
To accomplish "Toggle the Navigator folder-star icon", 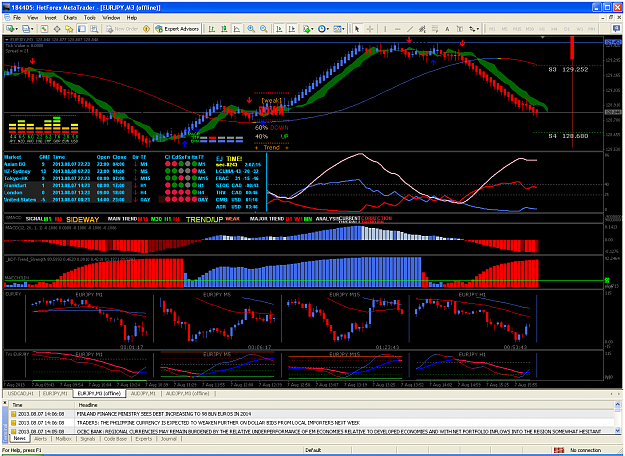I will click(x=69, y=29).
